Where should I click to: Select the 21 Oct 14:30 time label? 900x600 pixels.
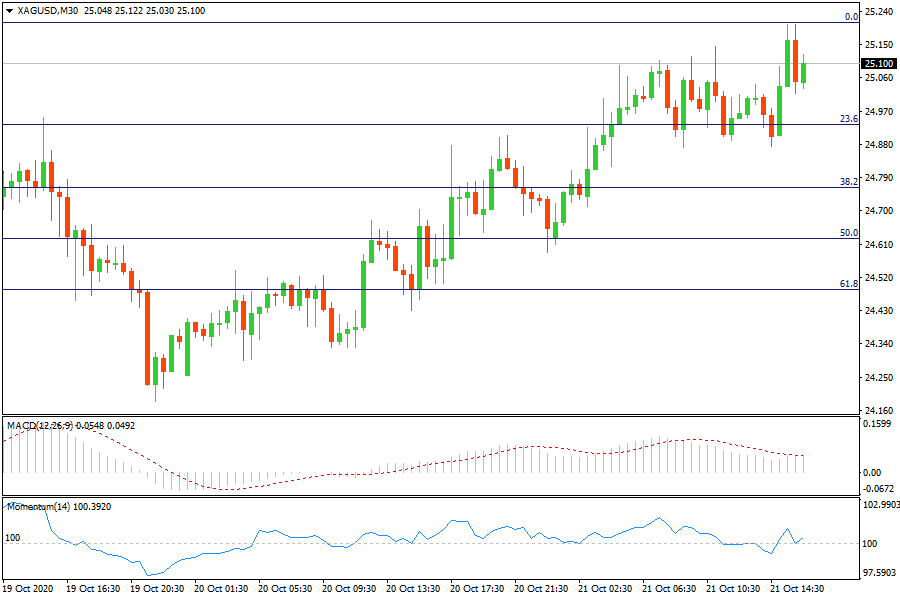[795, 589]
